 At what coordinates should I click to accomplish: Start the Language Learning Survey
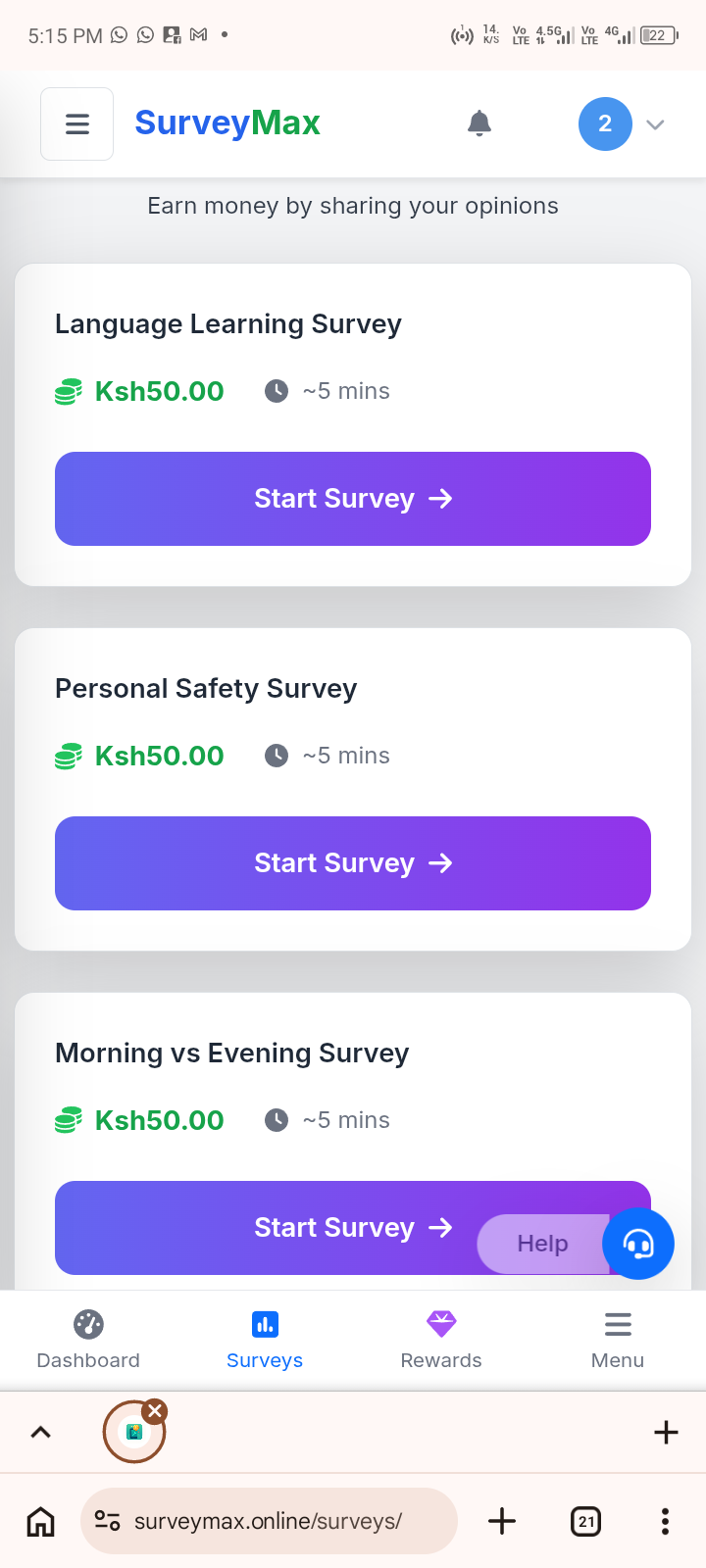coord(353,499)
